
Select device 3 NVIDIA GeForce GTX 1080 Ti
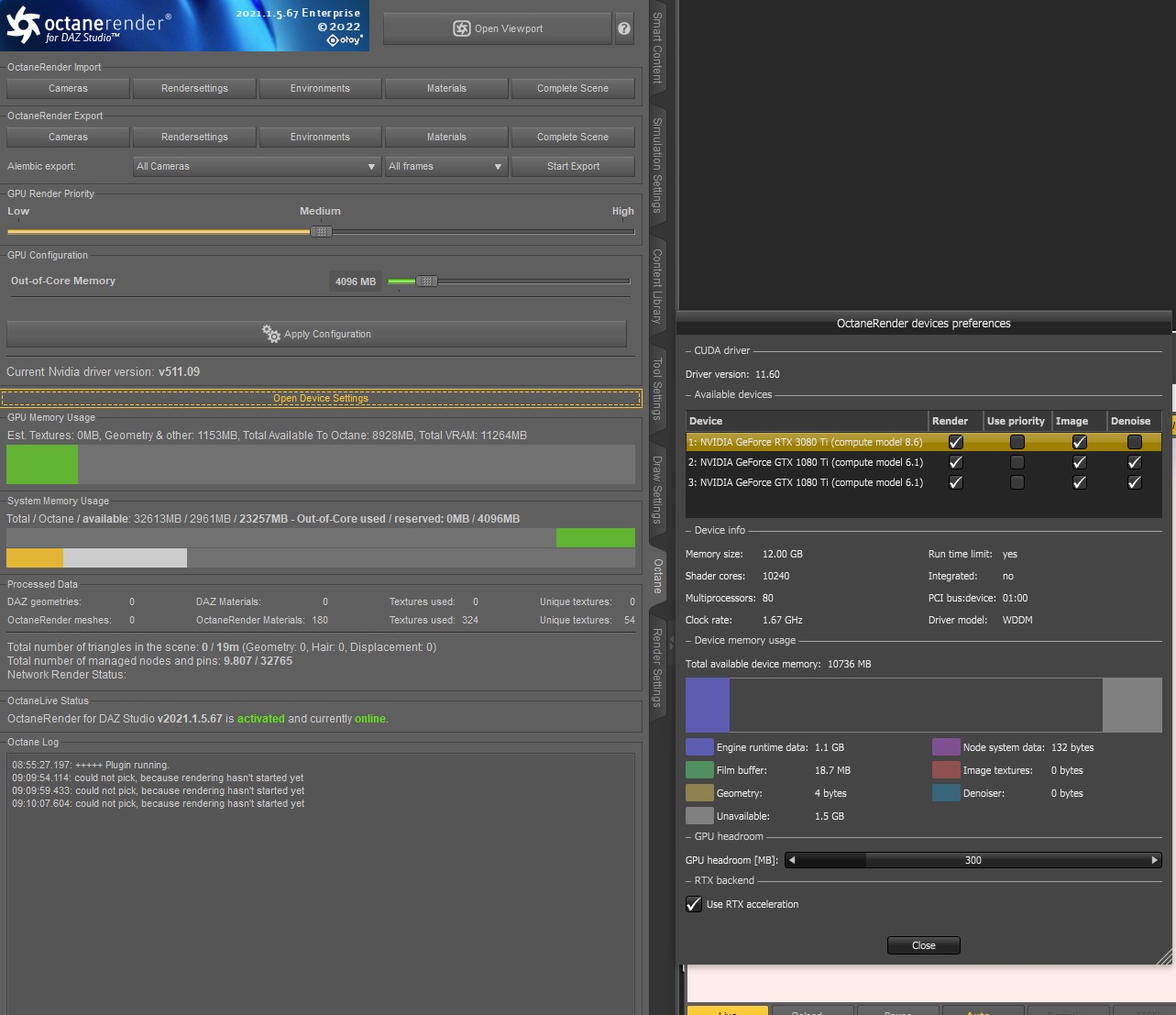924,482
